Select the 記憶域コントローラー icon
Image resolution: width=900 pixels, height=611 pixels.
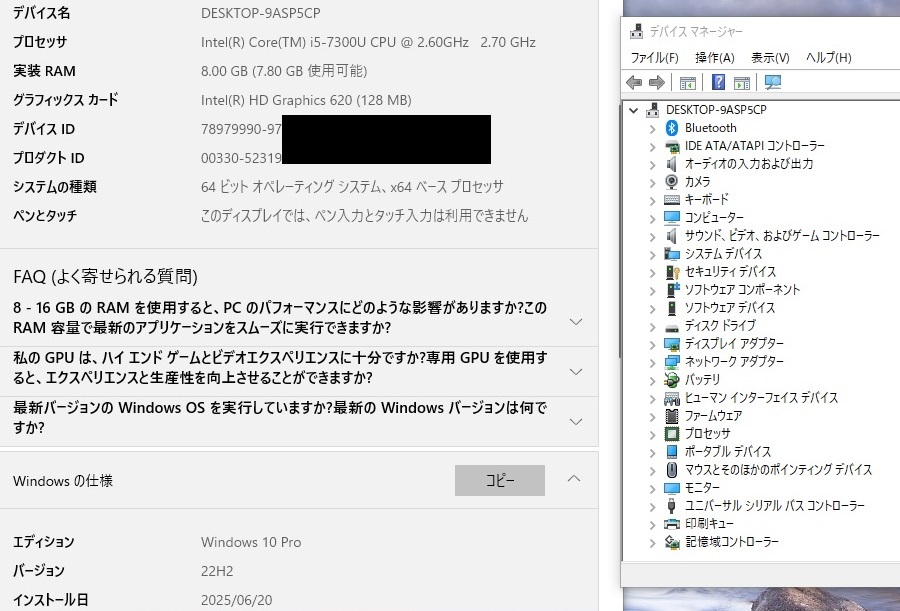[x=672, y=542]
